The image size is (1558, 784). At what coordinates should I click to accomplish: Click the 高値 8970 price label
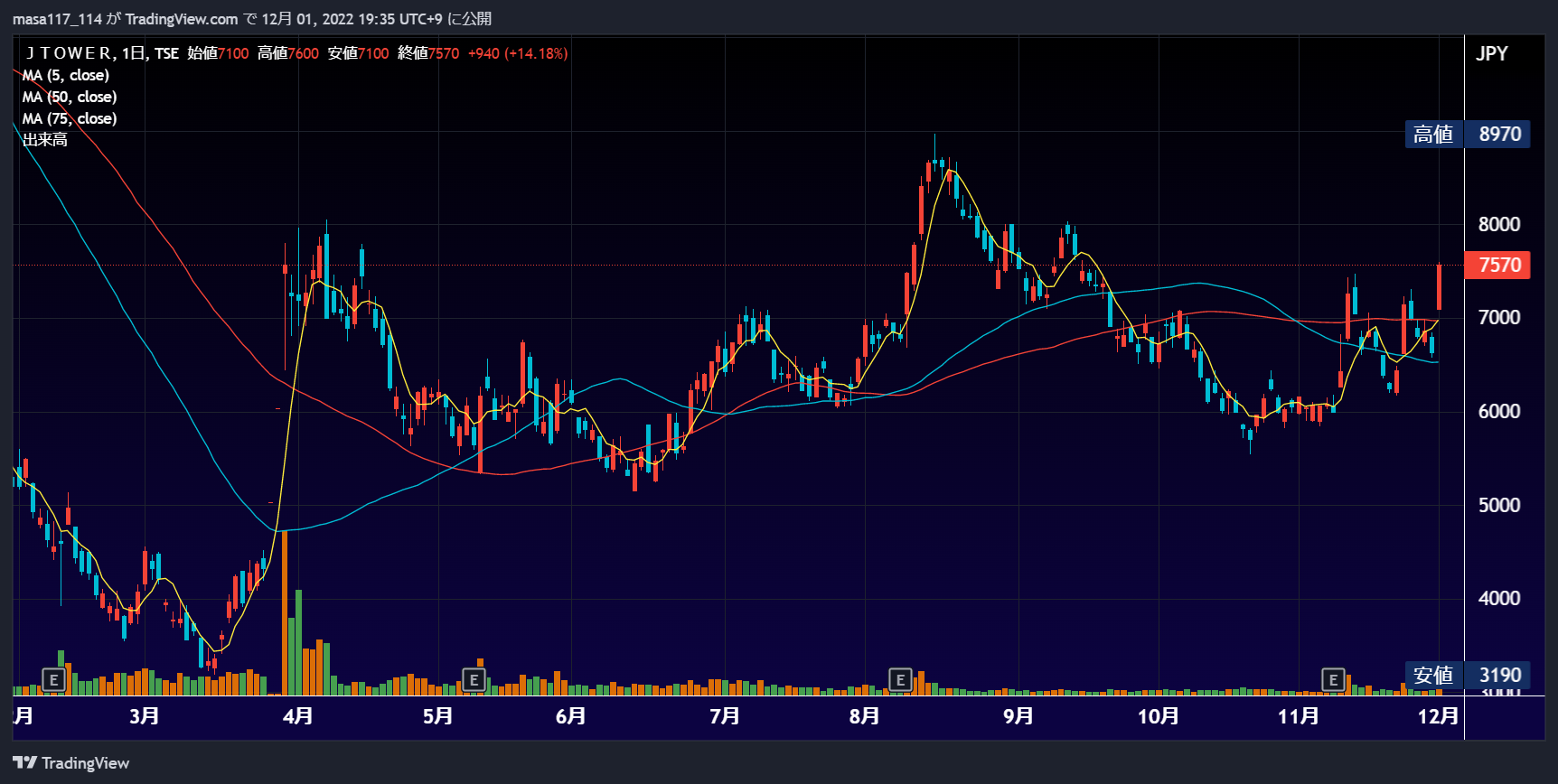tap(1468, 134)
